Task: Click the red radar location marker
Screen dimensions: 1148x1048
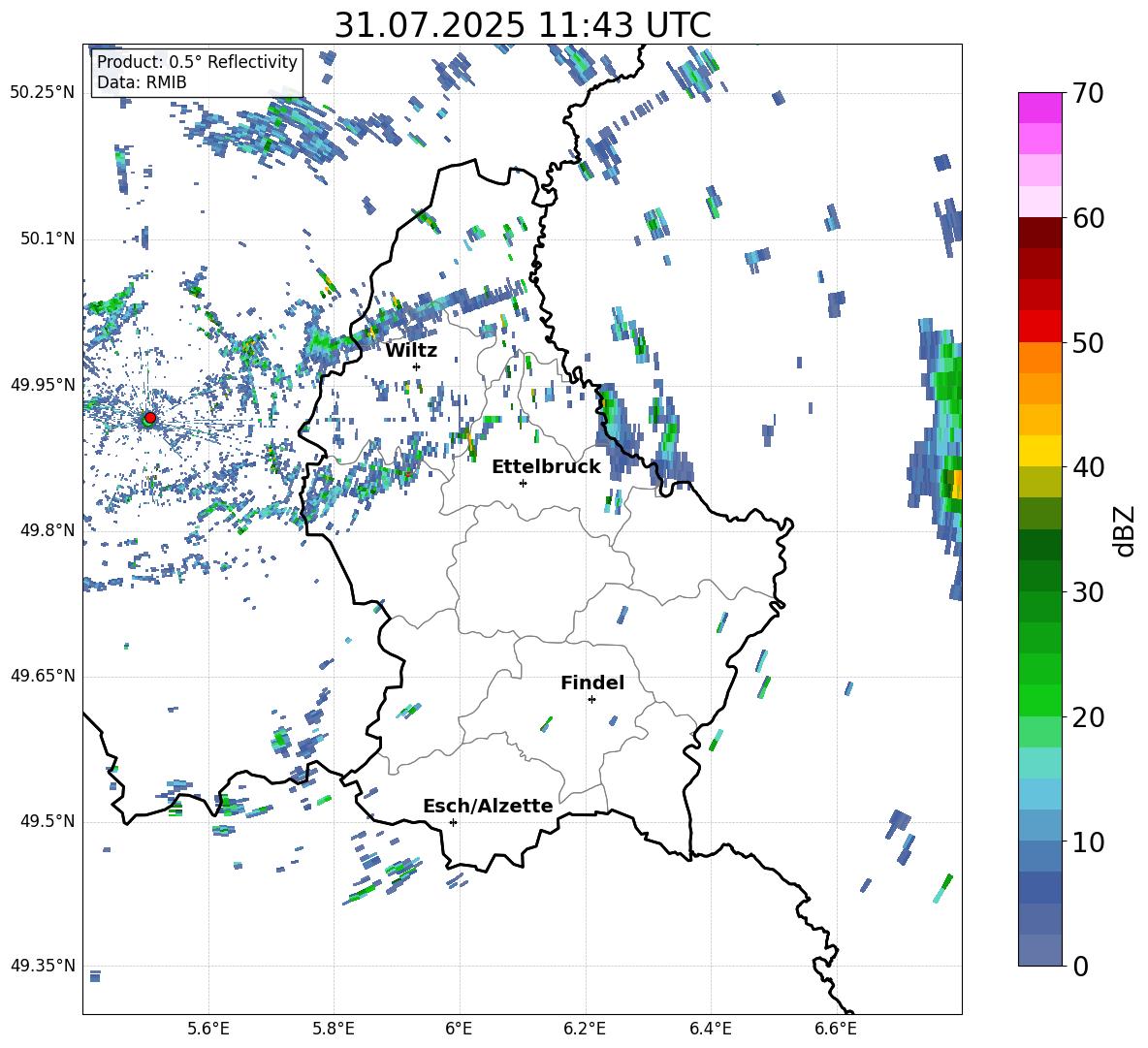Action: tap(150, 418)
